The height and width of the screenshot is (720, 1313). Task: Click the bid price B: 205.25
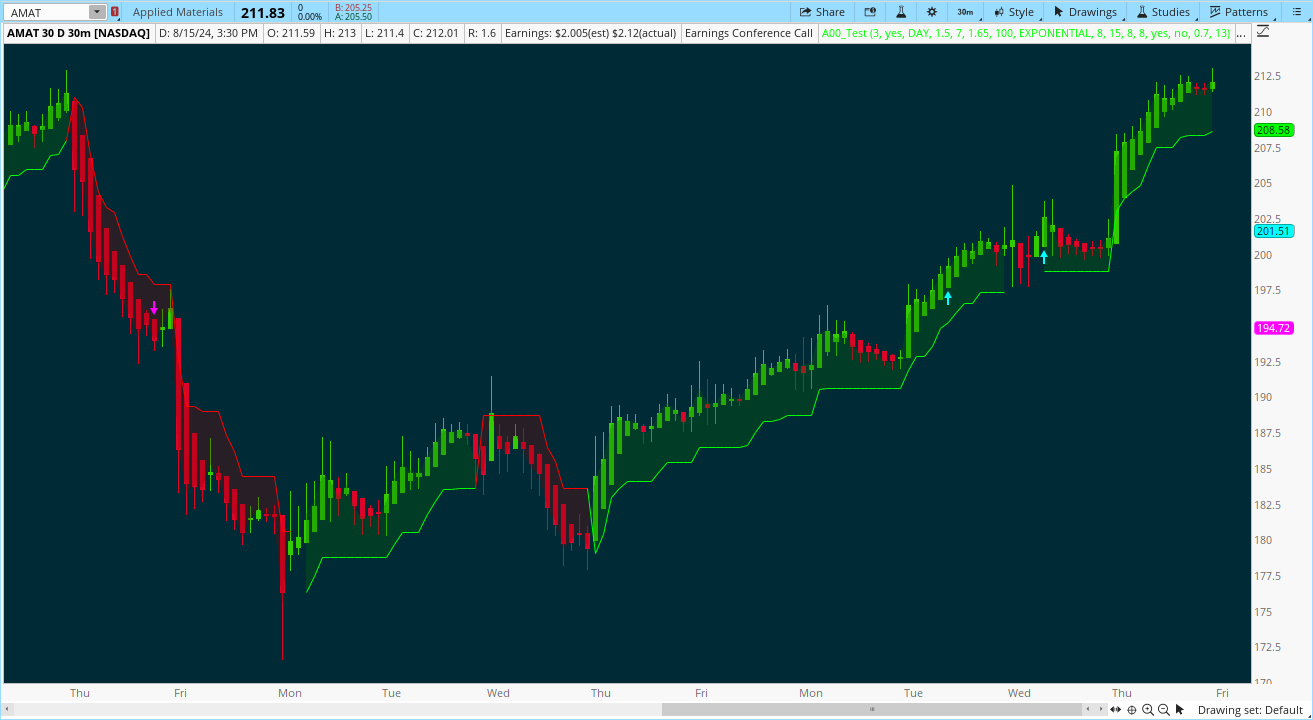coord(353,7)
